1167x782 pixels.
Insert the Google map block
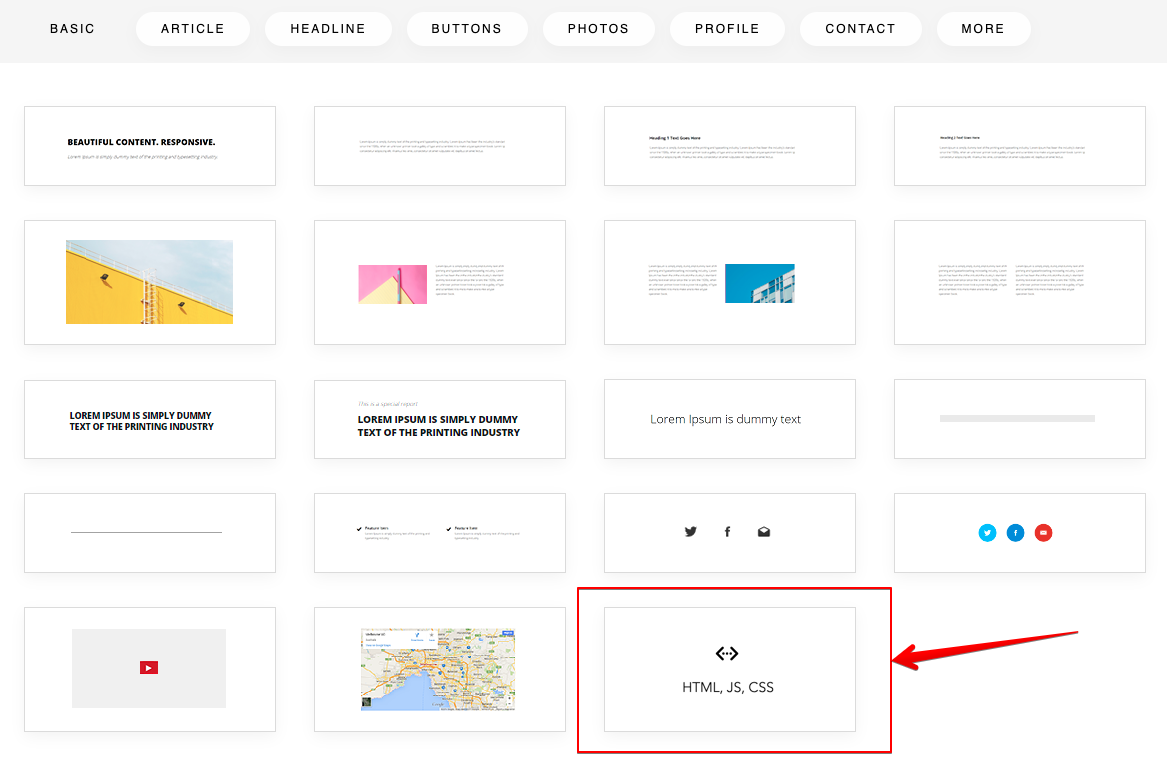click(439, 669)
